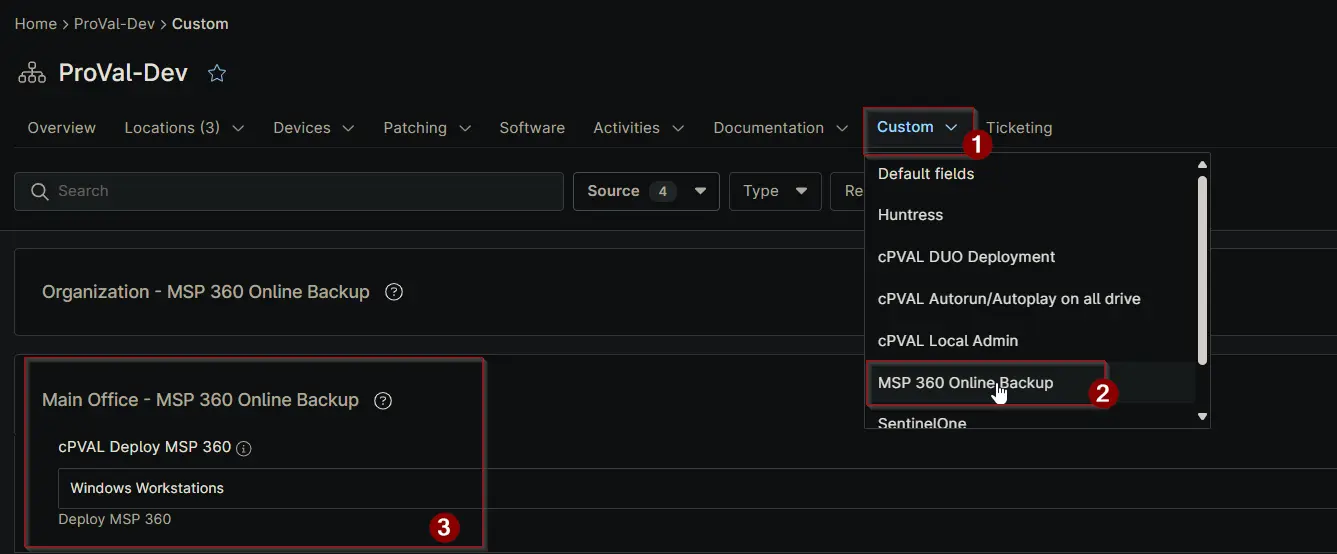Switch to the Overview tab
Screen dimensions: 1337x554
pyautogui.click(x=62, y=128)
